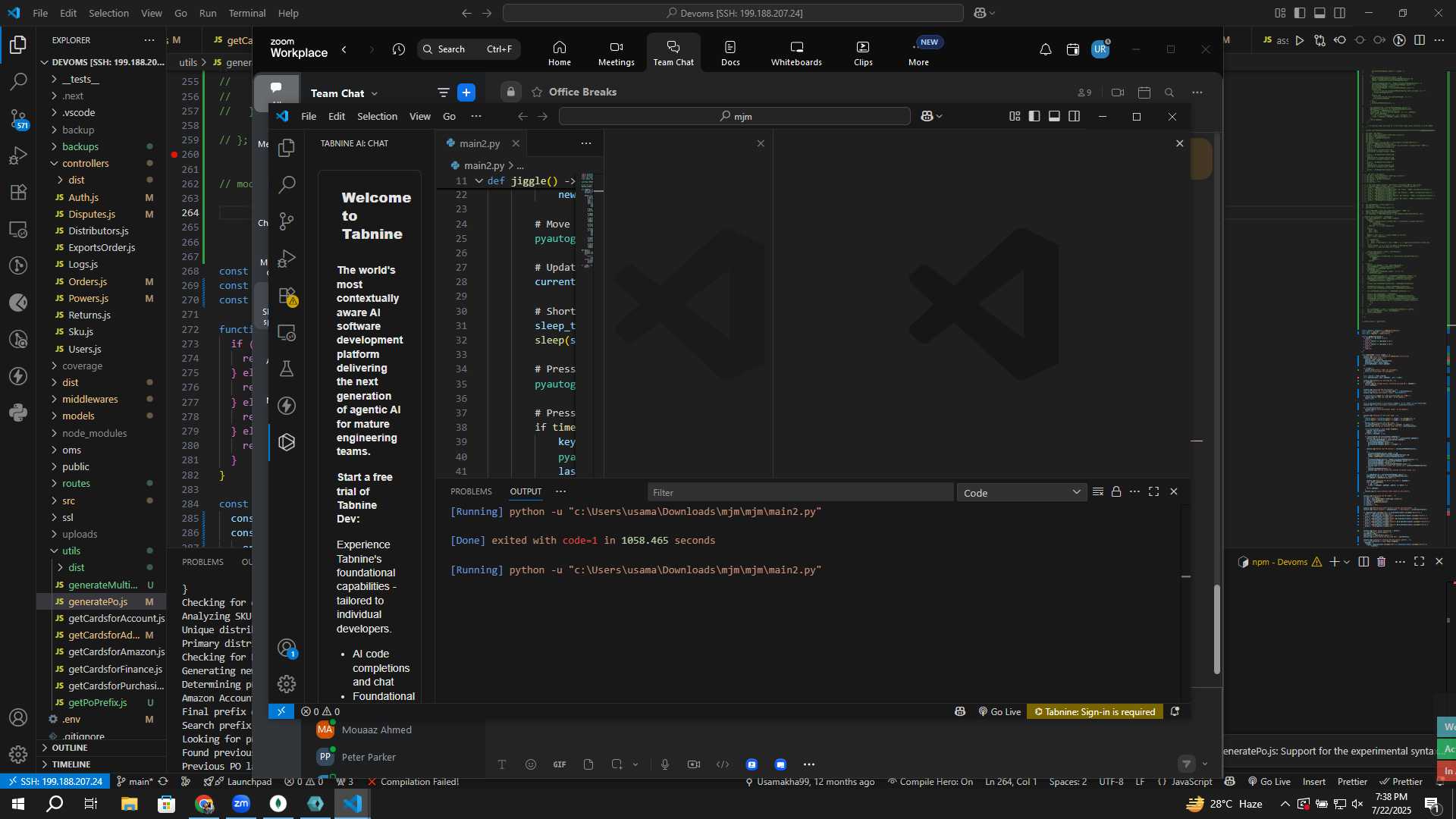
Task: Start video meeting in Office Breaks chat
Action: tap(1117, 93)
